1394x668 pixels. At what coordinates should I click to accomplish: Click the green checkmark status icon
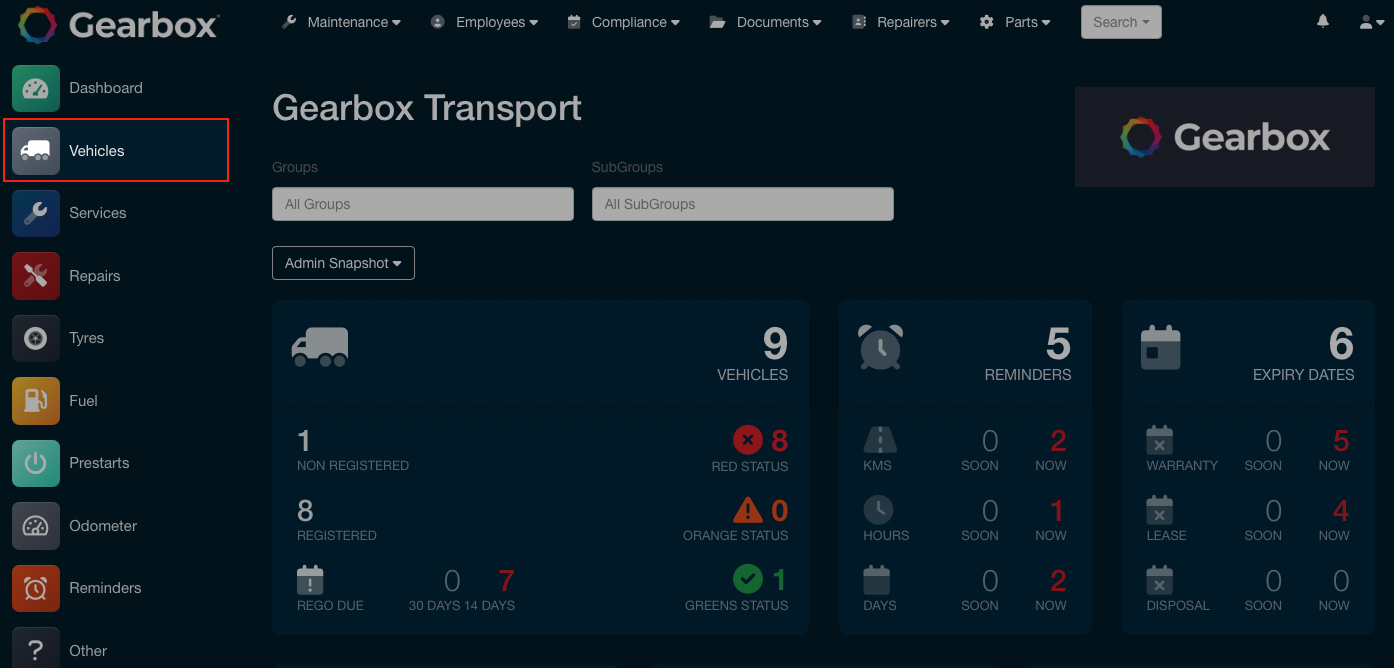(x=748, y=579)
